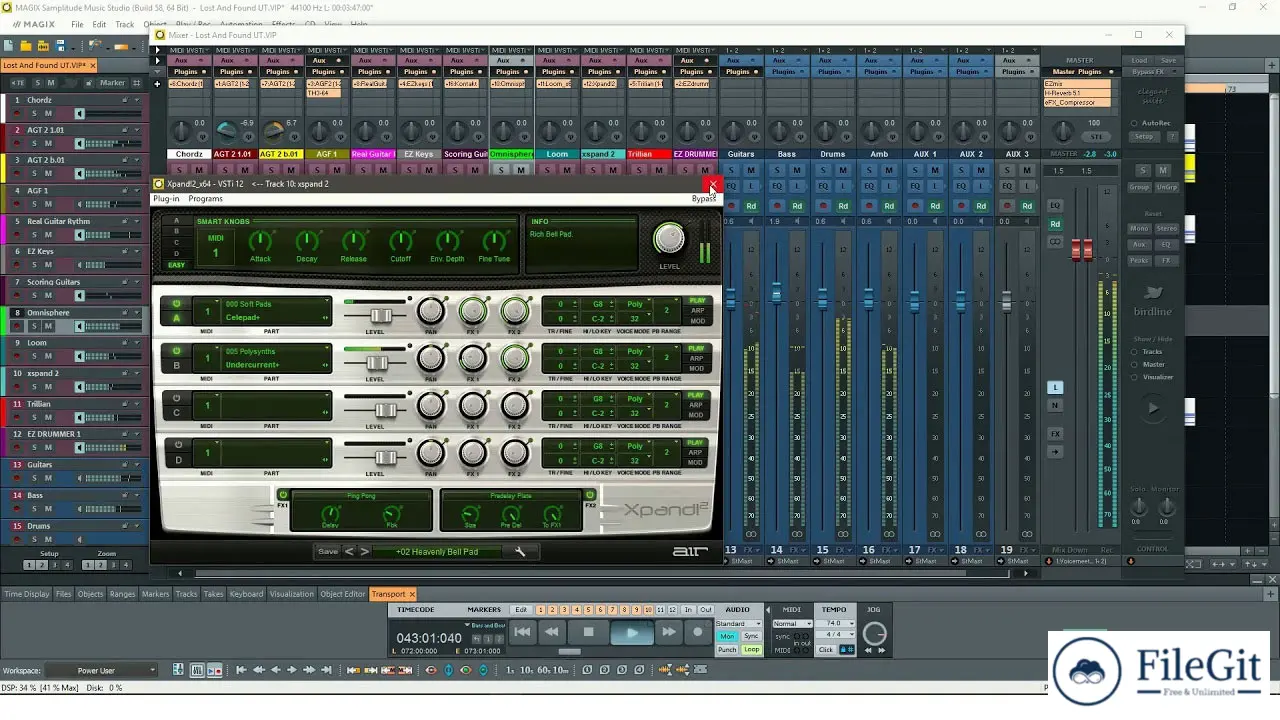The image size is (1280, 720).
Task: Click the metronome Click button
Action: pos(826,650)
